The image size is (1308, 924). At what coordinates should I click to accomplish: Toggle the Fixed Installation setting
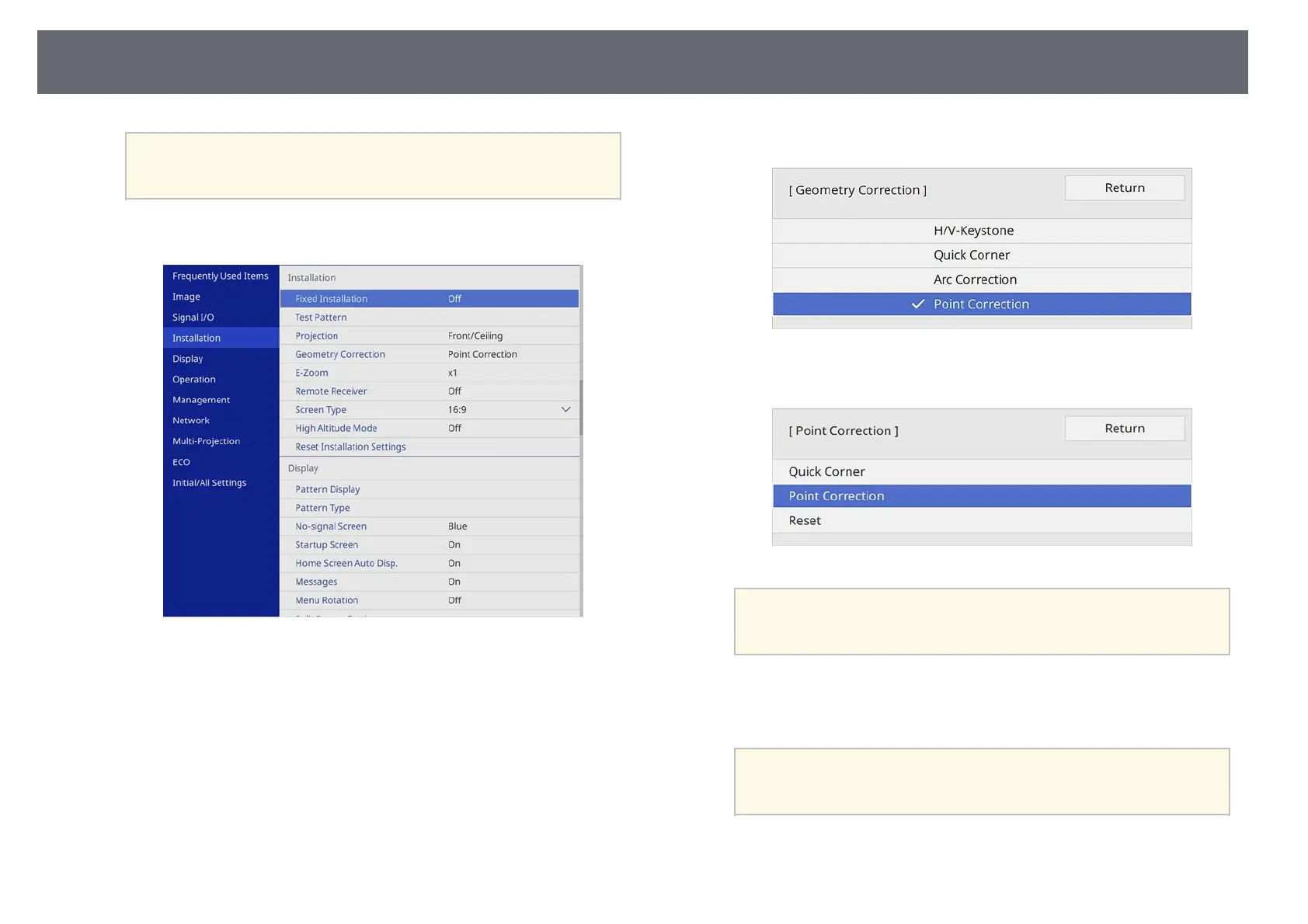[429, 299]
